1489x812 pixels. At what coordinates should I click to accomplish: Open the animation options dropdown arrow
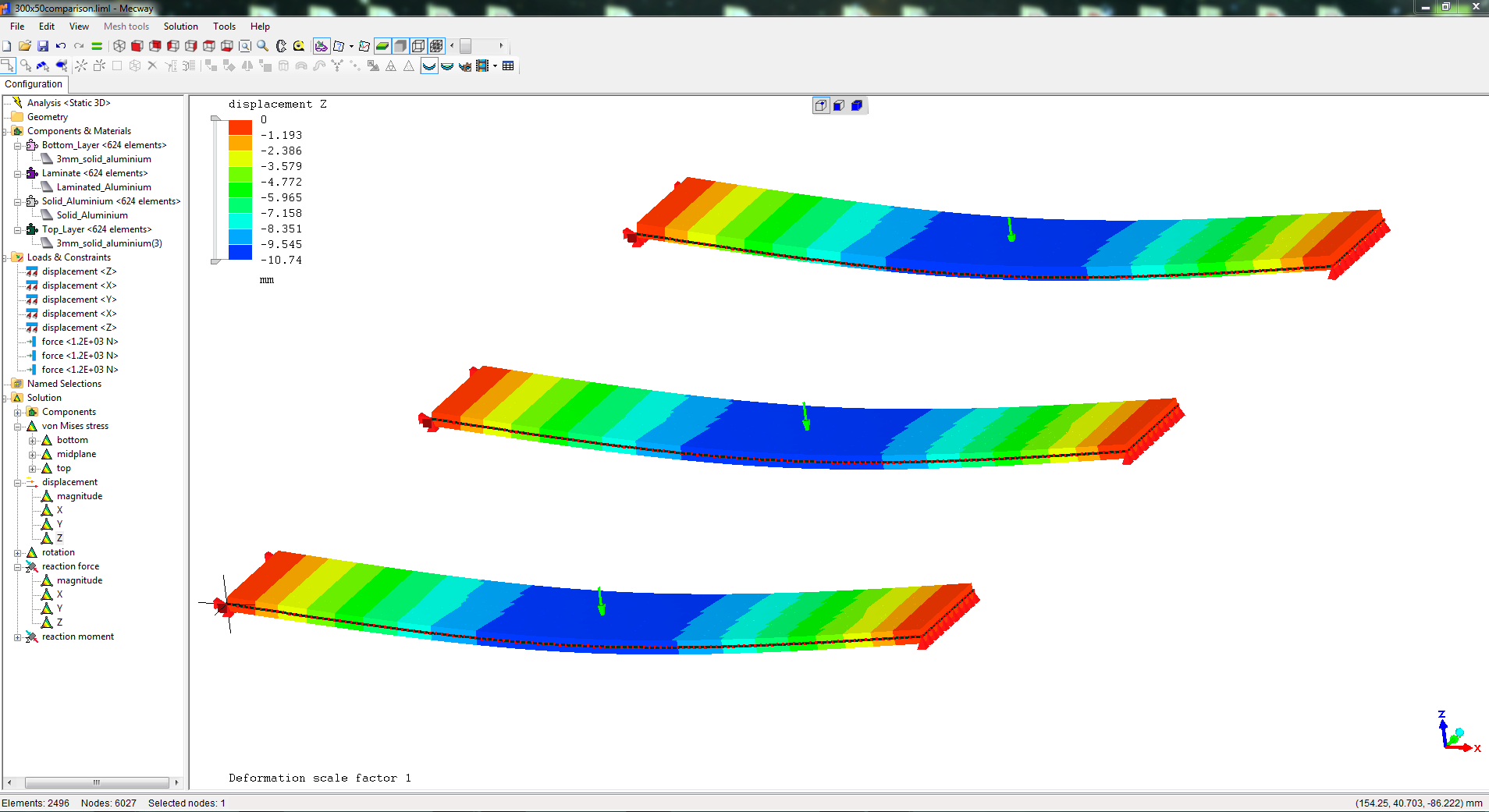495,66
